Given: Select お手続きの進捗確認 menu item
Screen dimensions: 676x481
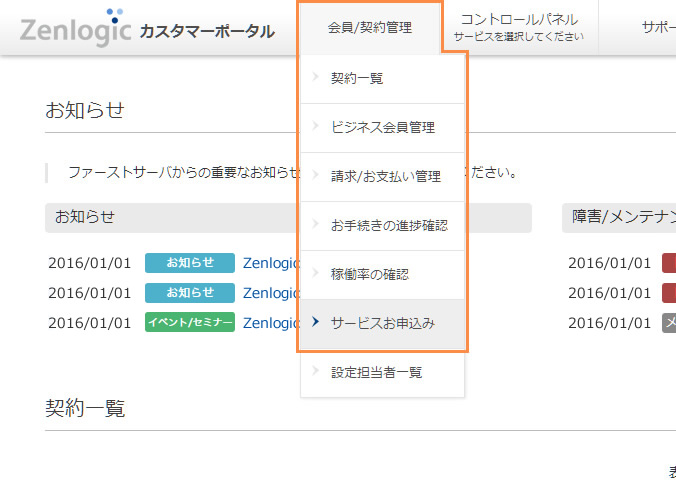Looking at the screenshot, I should coord(389,225).
